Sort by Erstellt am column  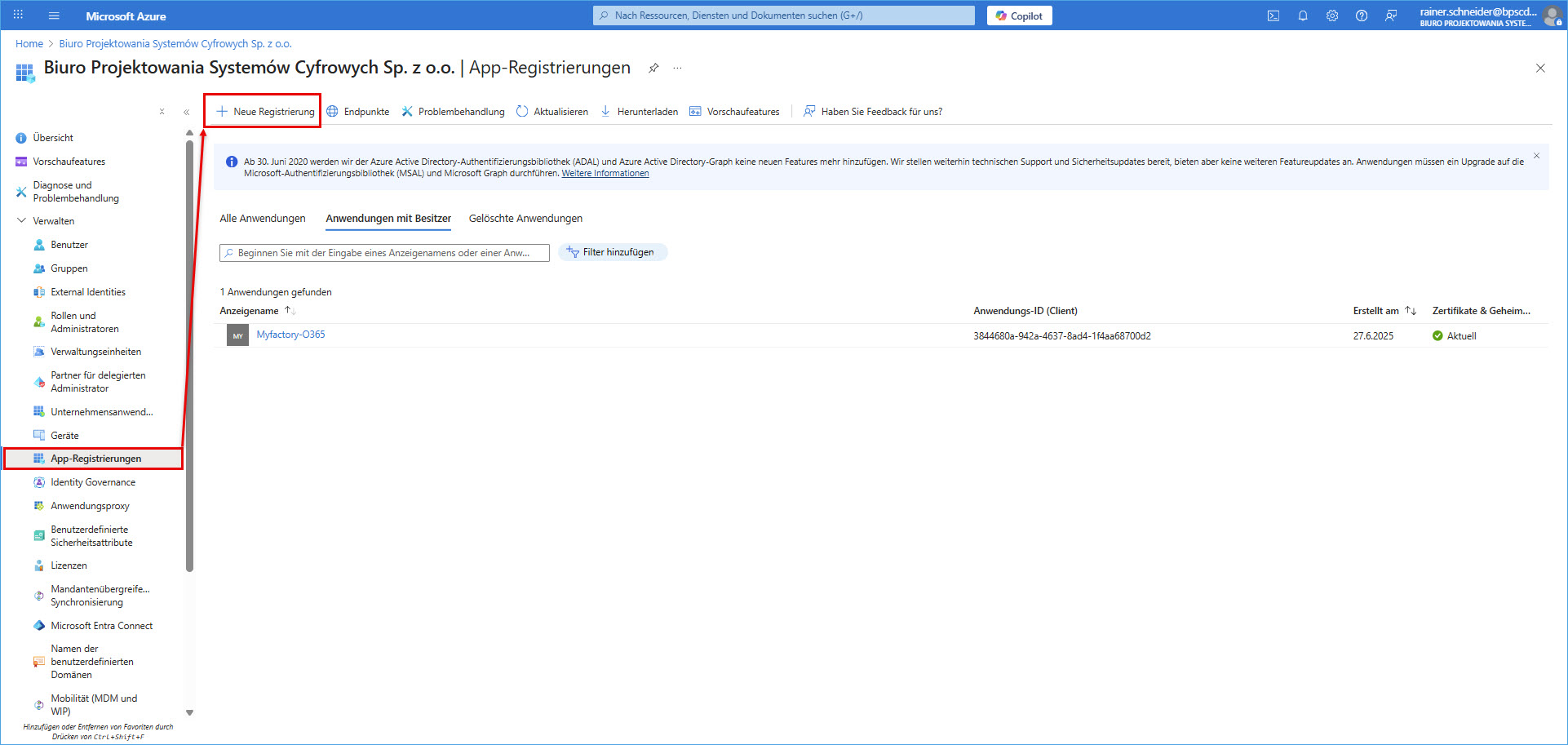(1384, 311)
